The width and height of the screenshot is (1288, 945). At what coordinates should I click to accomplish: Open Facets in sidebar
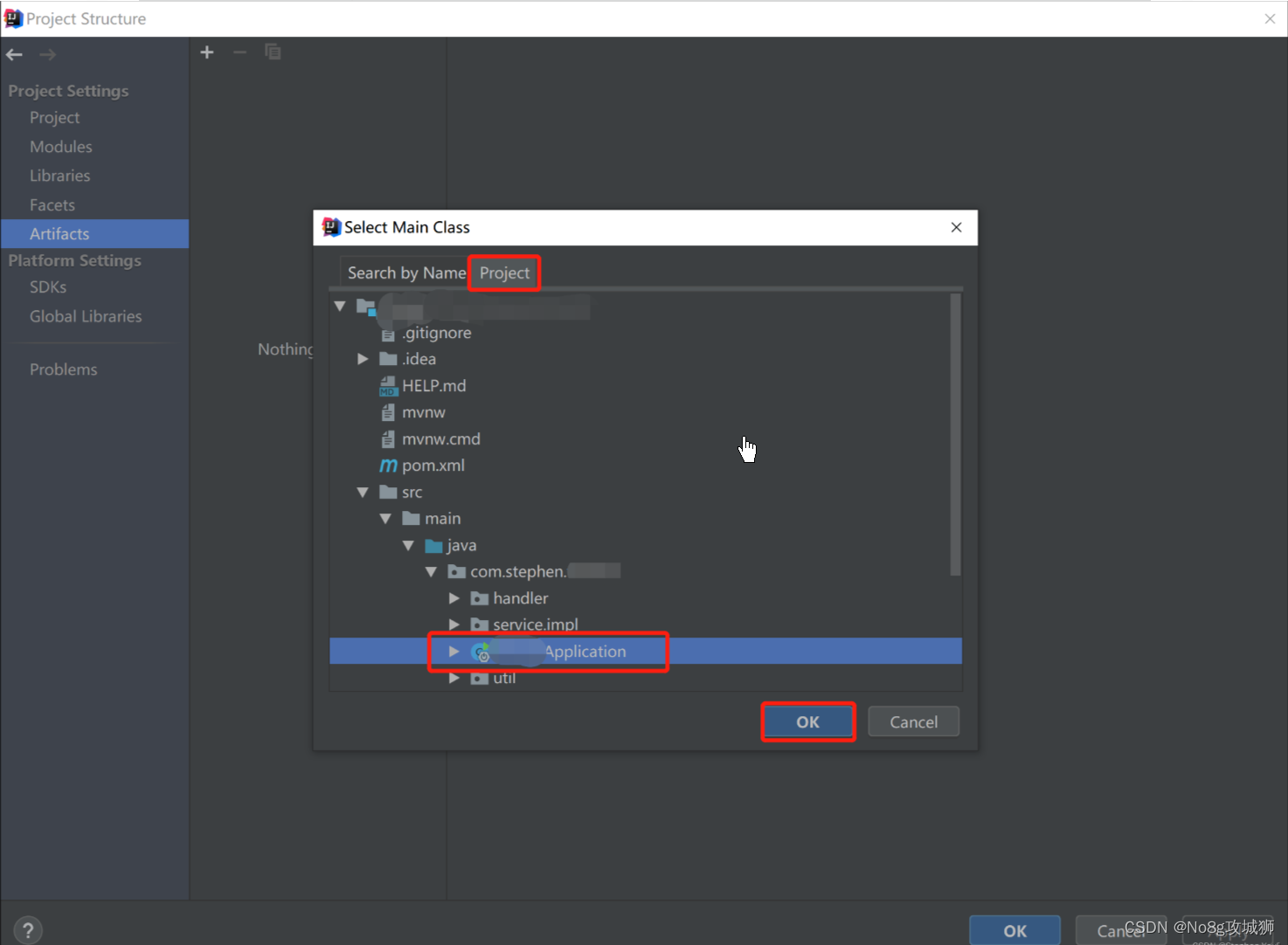[x=52, y=205]
